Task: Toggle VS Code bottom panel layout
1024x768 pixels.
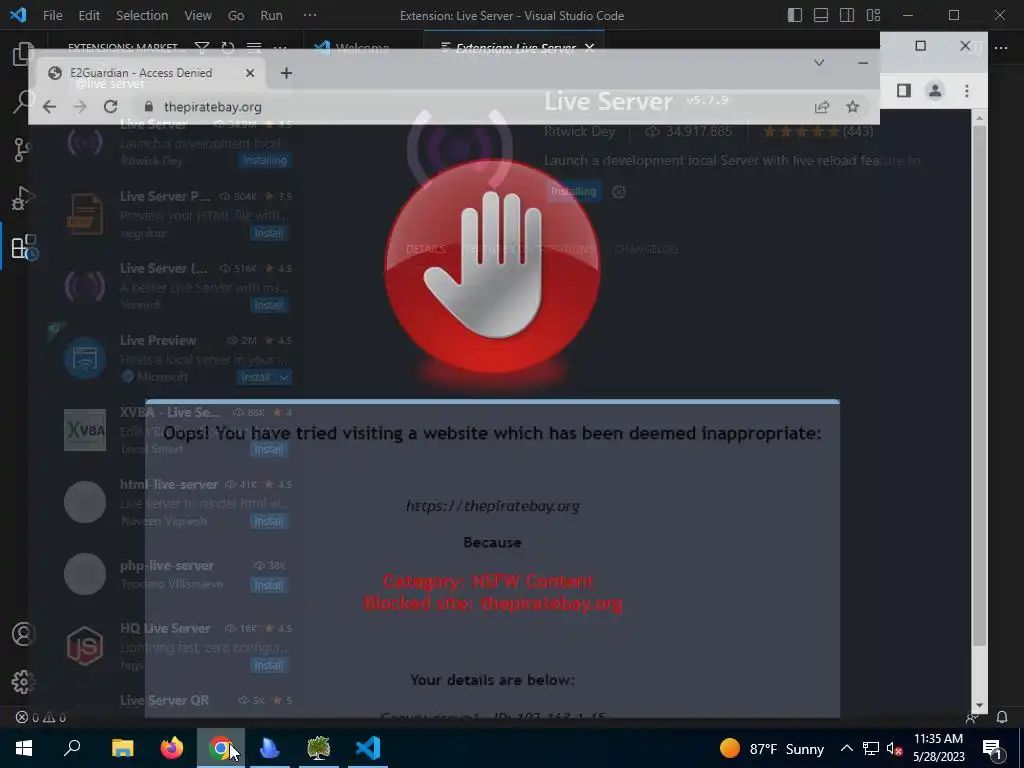Action: point(821,15)
